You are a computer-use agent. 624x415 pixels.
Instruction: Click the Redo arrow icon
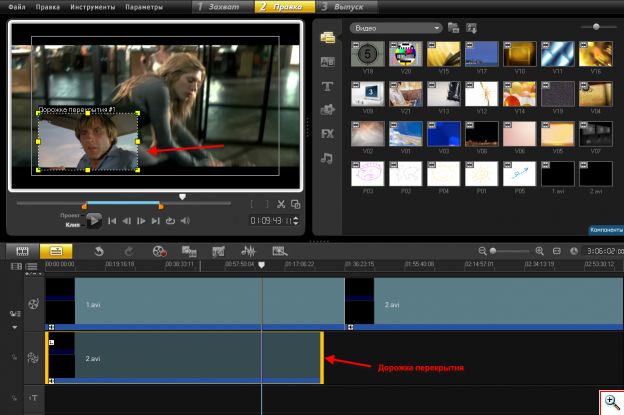tap(129, 251)
